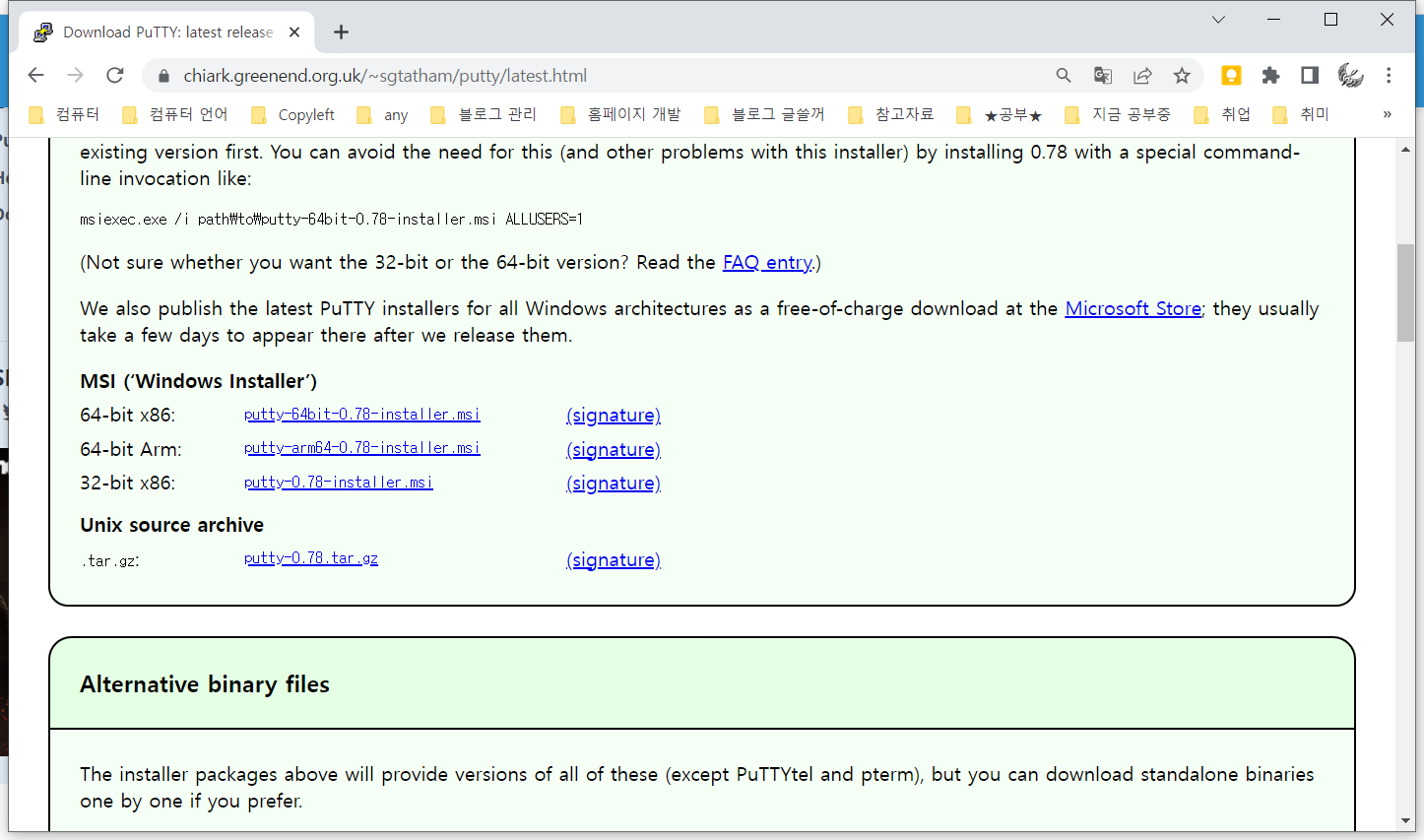Image resolution: width=1424 pixels, height=840 pixels.
Task: Open the any bookmark folder
Action: coord(382,115)
